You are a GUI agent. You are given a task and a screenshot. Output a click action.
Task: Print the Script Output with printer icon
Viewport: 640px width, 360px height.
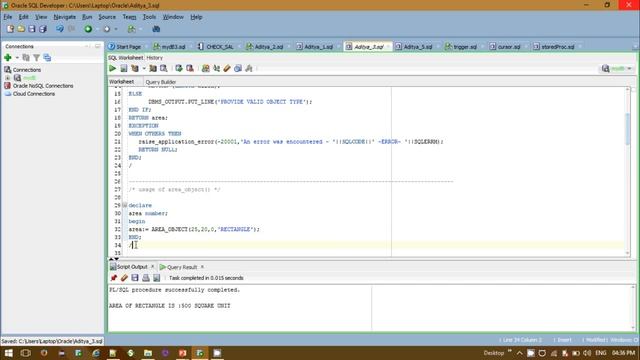146,278
